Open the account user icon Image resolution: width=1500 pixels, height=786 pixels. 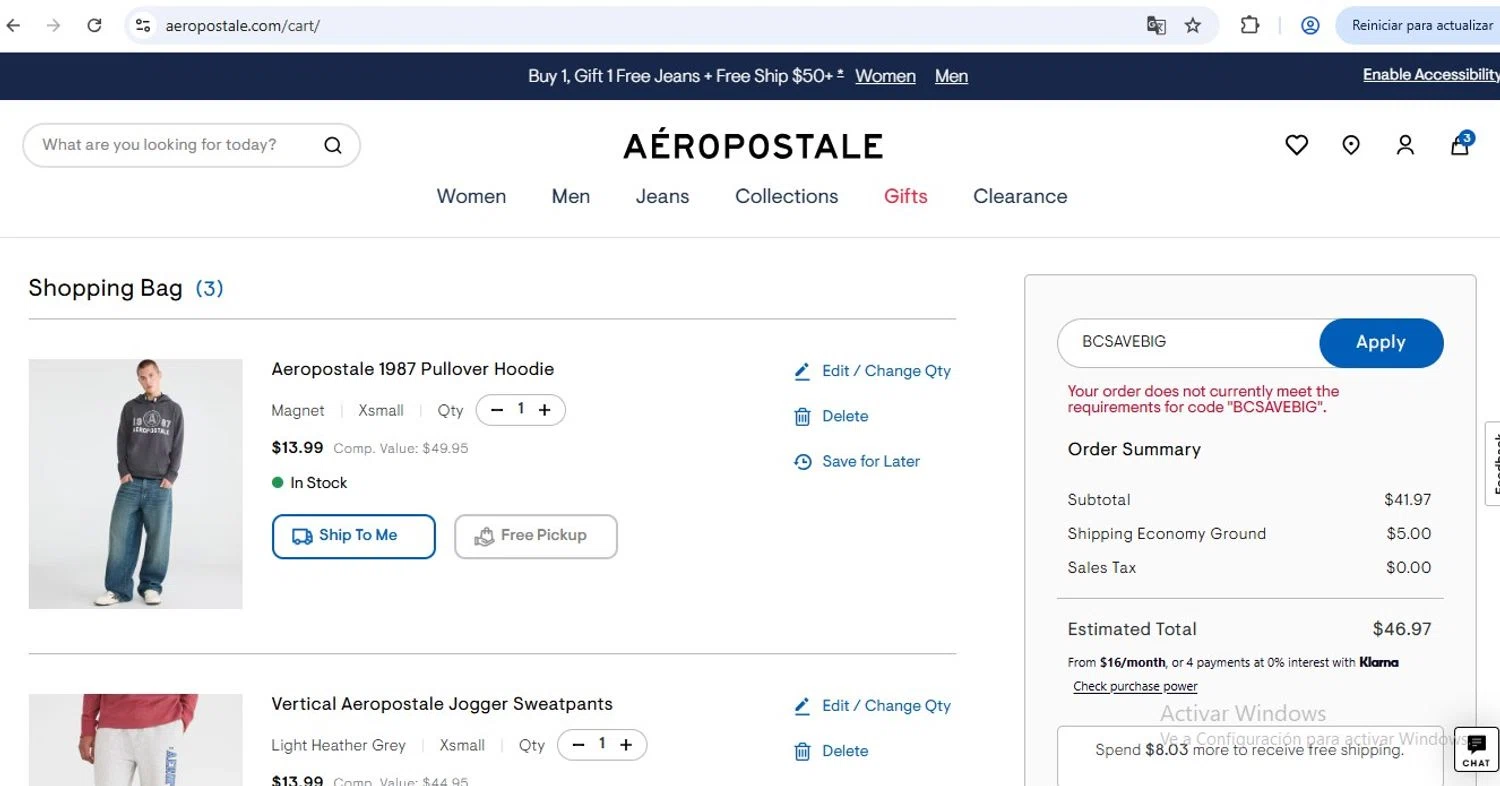pos(1405,145)
